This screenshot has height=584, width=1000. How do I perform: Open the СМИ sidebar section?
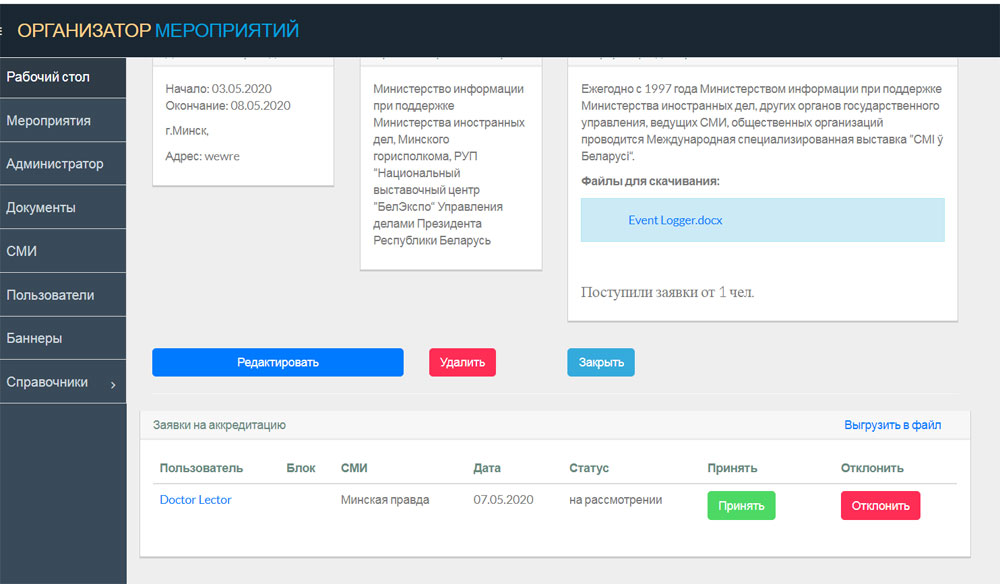62,251
